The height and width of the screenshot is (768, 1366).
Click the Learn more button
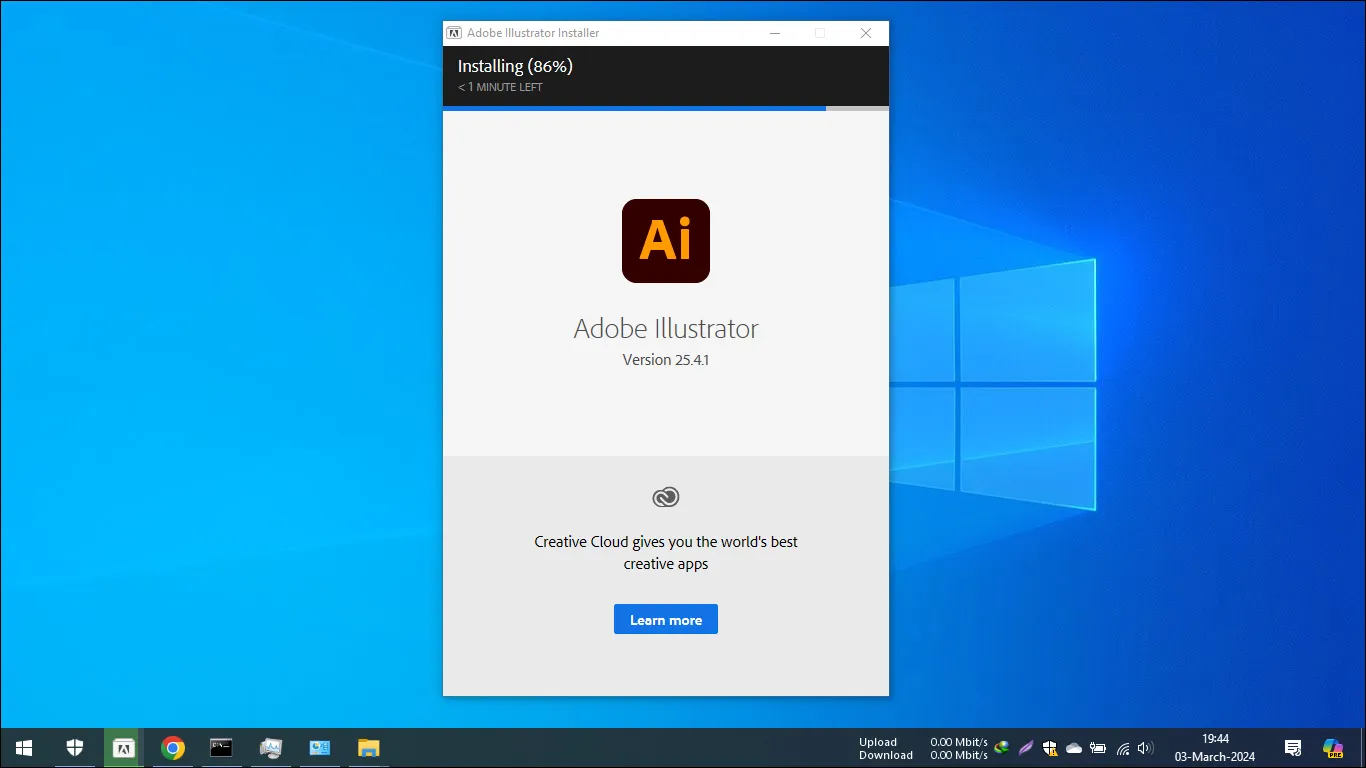[665, 620]
